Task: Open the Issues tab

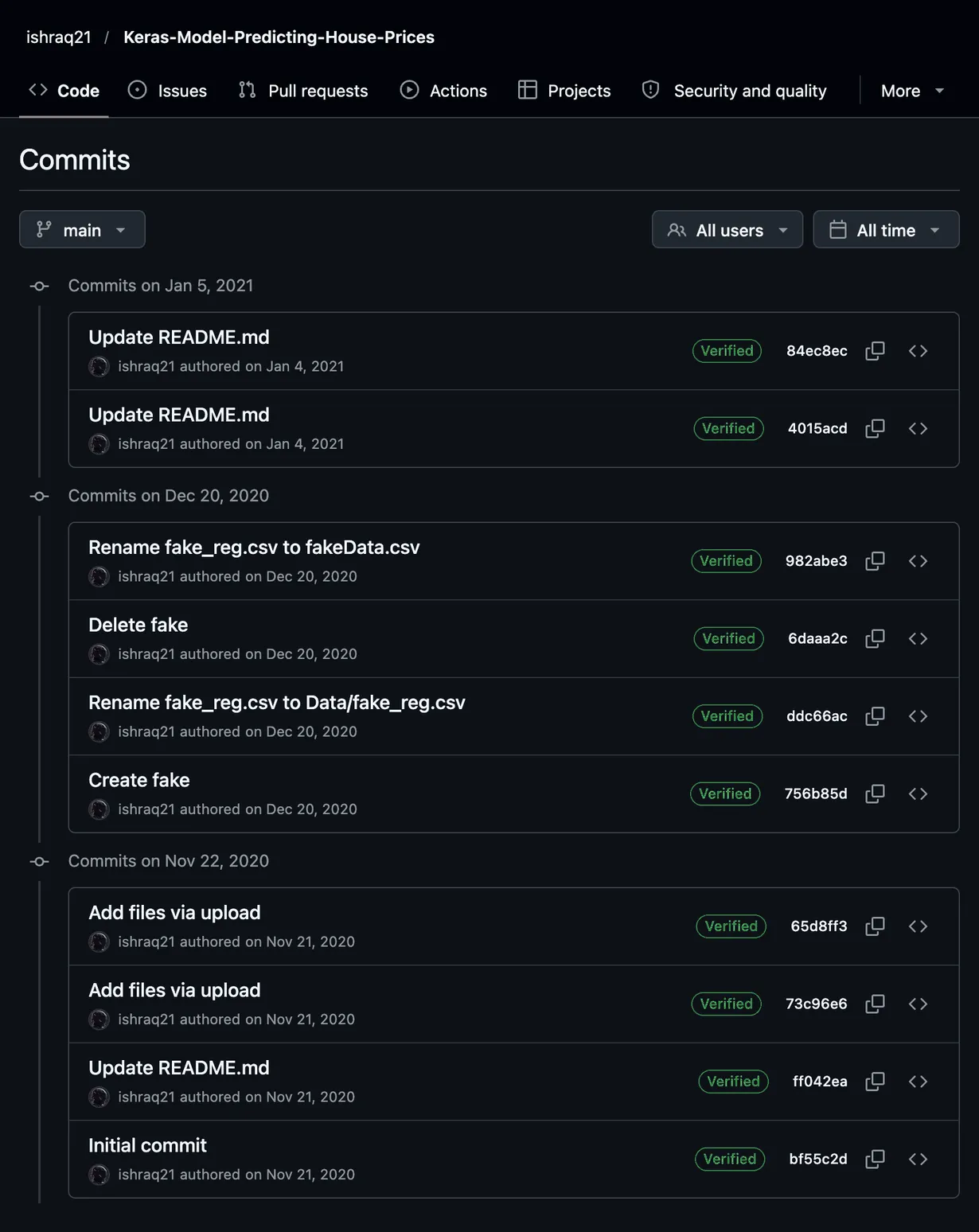Action: click(167, 91)
